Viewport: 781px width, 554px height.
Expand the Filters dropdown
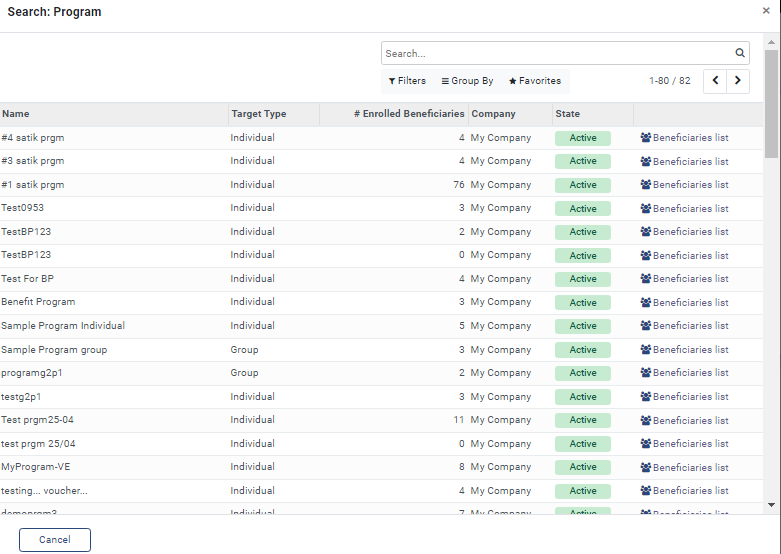click(407, 81)
